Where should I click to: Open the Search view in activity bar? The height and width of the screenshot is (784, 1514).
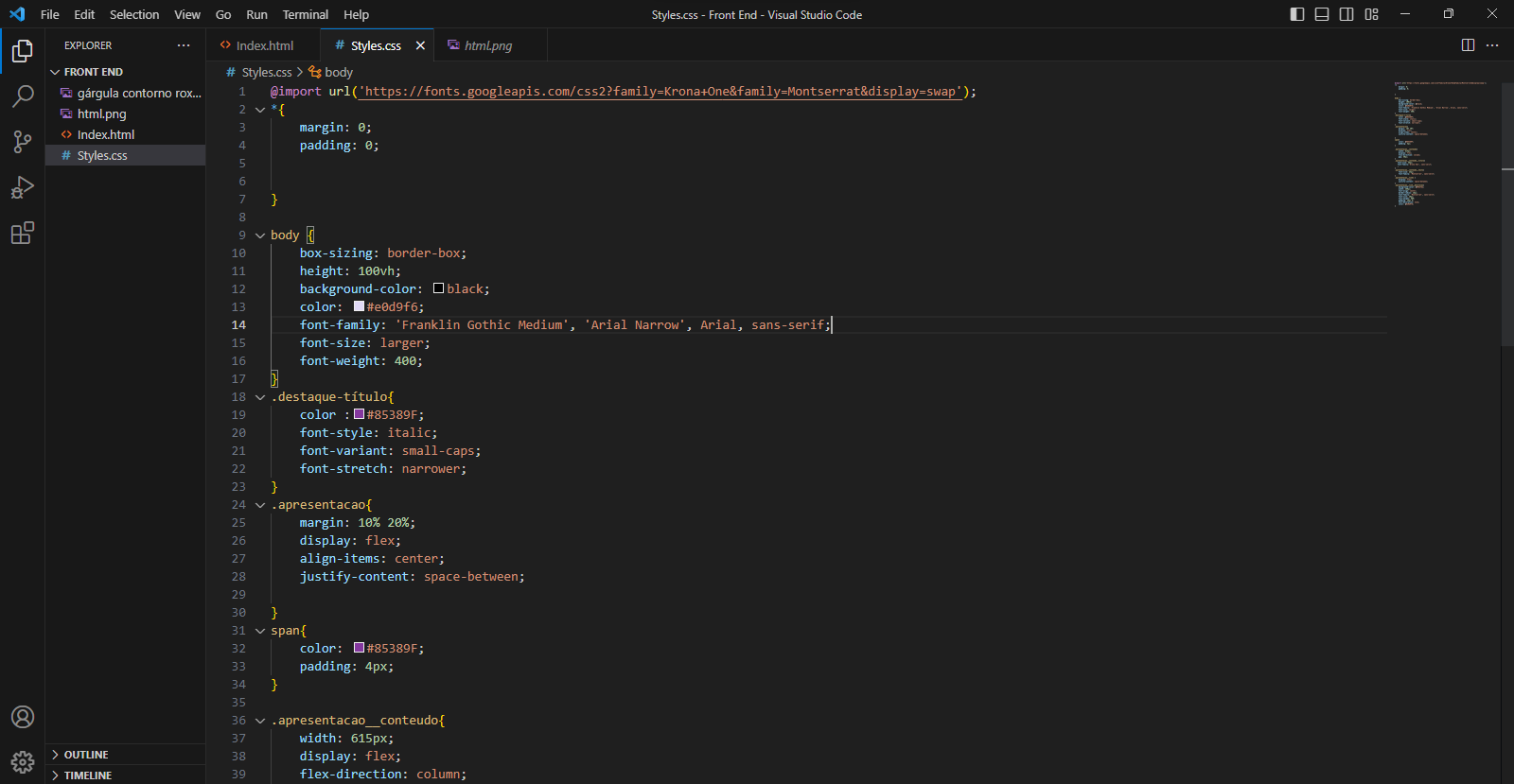(23, 96)
